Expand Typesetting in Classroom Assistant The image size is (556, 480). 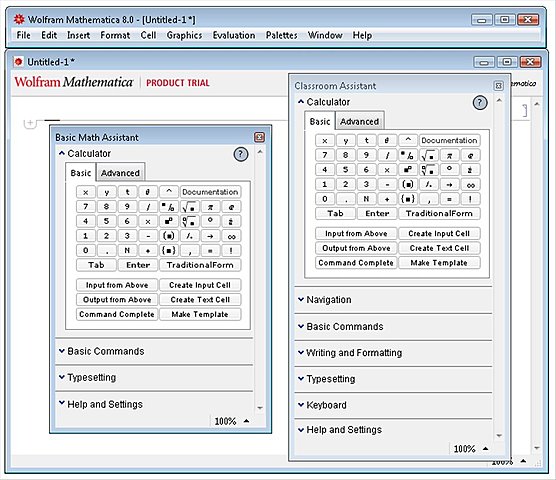301,379
